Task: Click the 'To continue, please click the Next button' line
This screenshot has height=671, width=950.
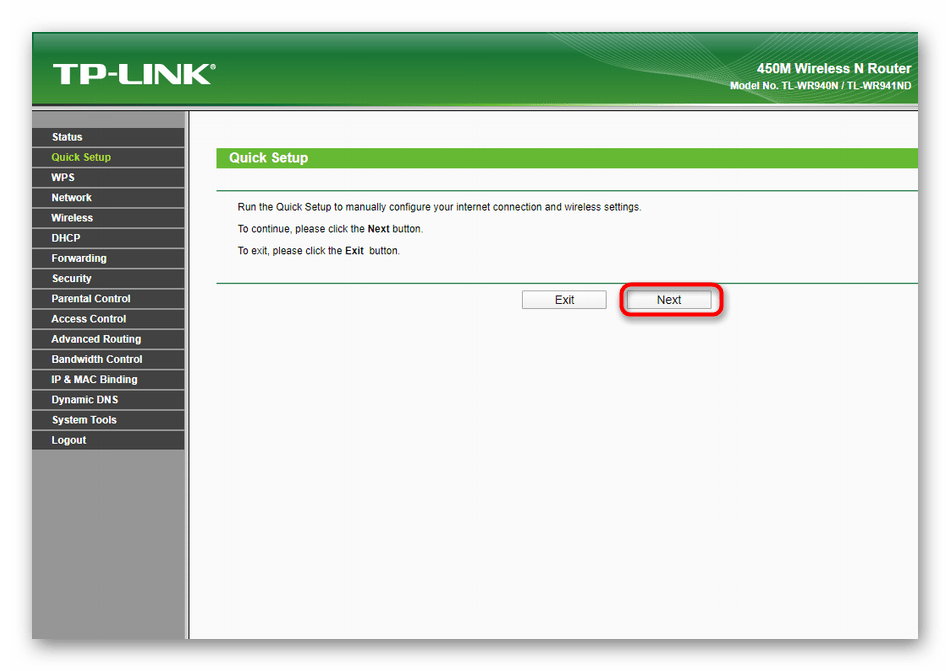Action: [330, 229]
